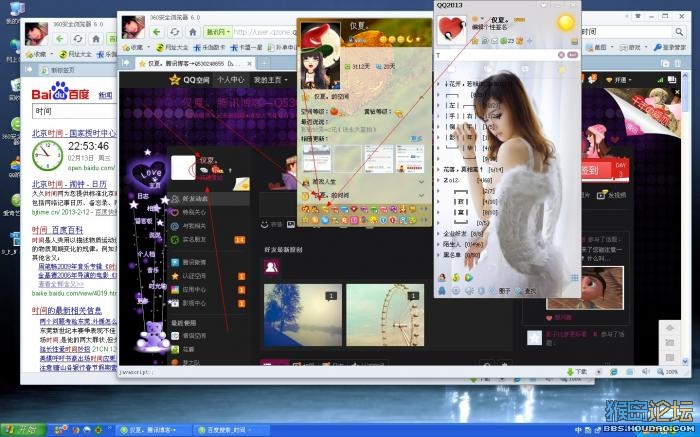Click home icon in the Baidu browser window
Image resolution: width=700 pixels, height=437 pixels.
click(x=96, y=39)
